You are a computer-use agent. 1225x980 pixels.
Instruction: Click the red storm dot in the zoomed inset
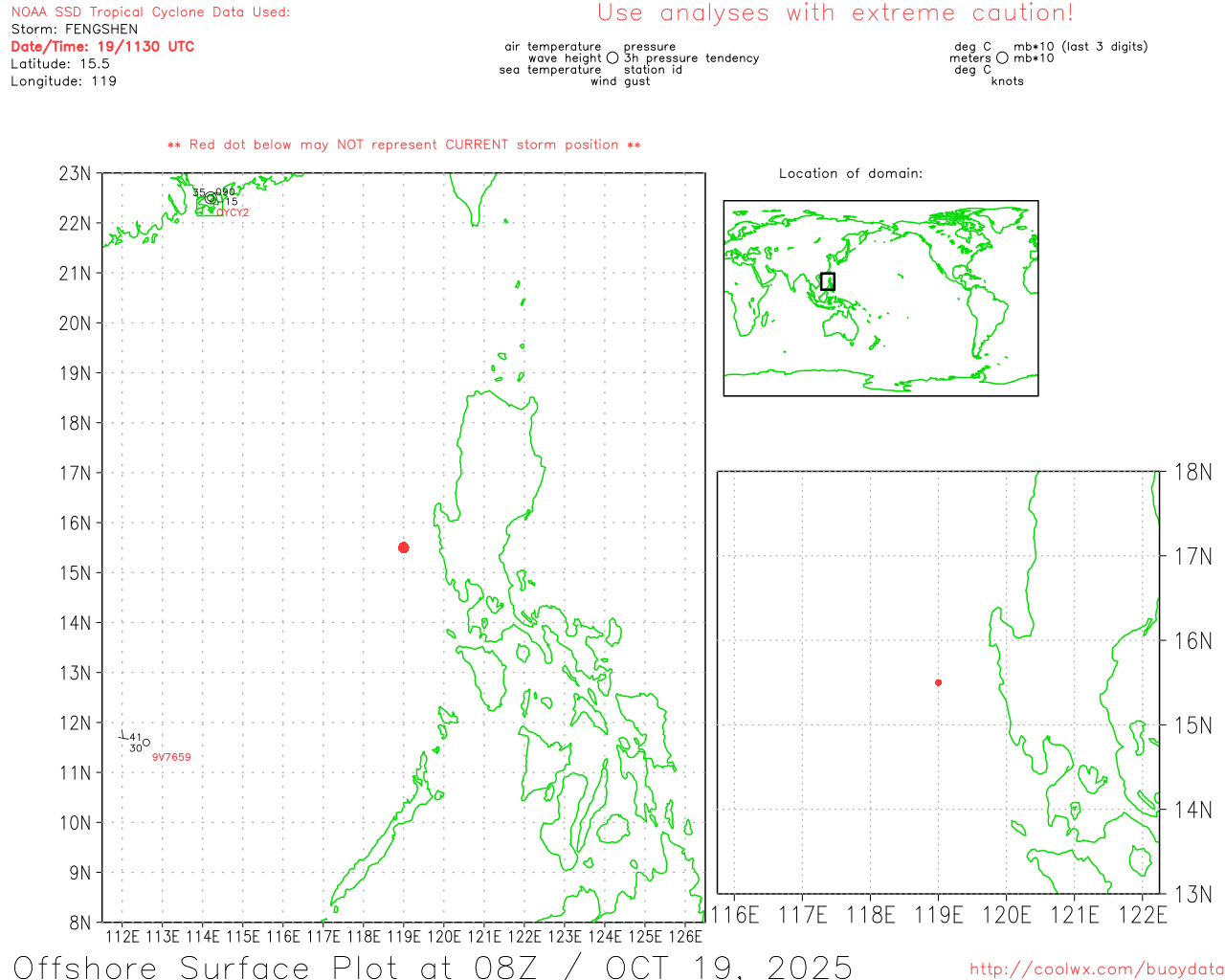[938, 682]
